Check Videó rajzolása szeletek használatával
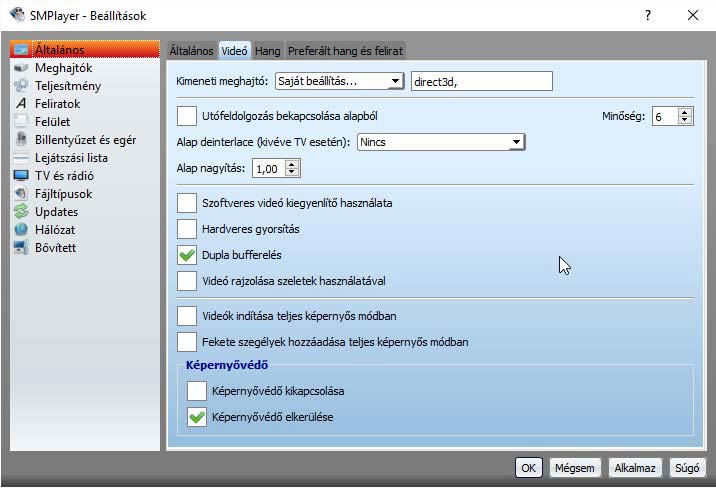The height and width of the screenshot is (488, 716). point(187,281)
